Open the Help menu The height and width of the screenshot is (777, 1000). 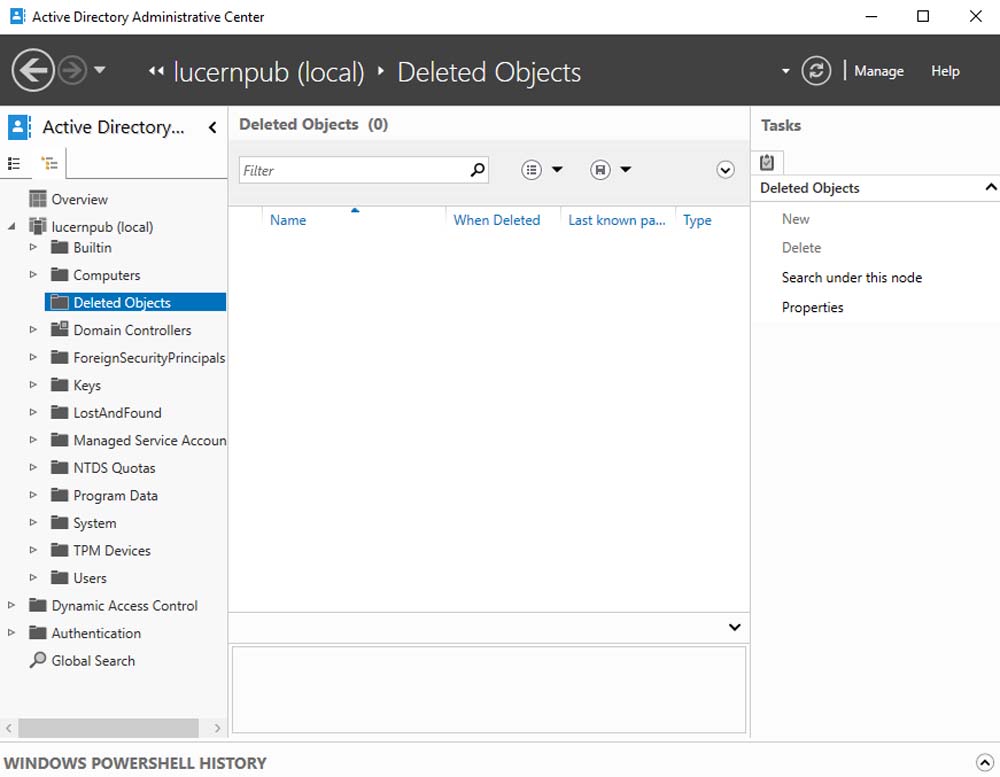tap(945, 71)
